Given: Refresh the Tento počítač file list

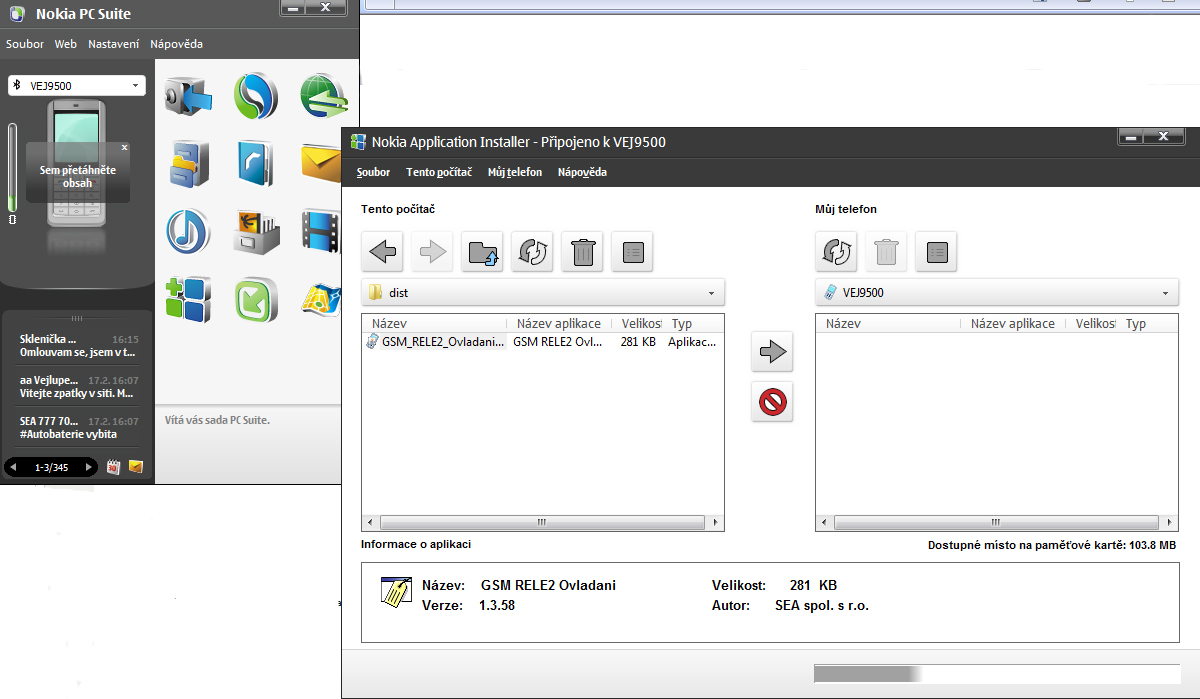Looking at the screenshot, I should coord(533,252).
